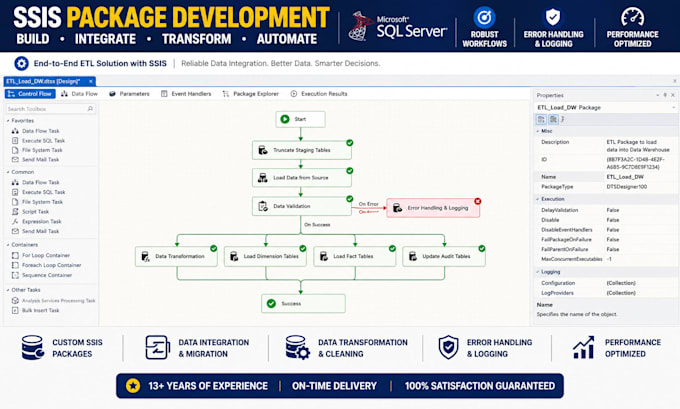Switch Properties to Categorized view

[x=541, y=119]
